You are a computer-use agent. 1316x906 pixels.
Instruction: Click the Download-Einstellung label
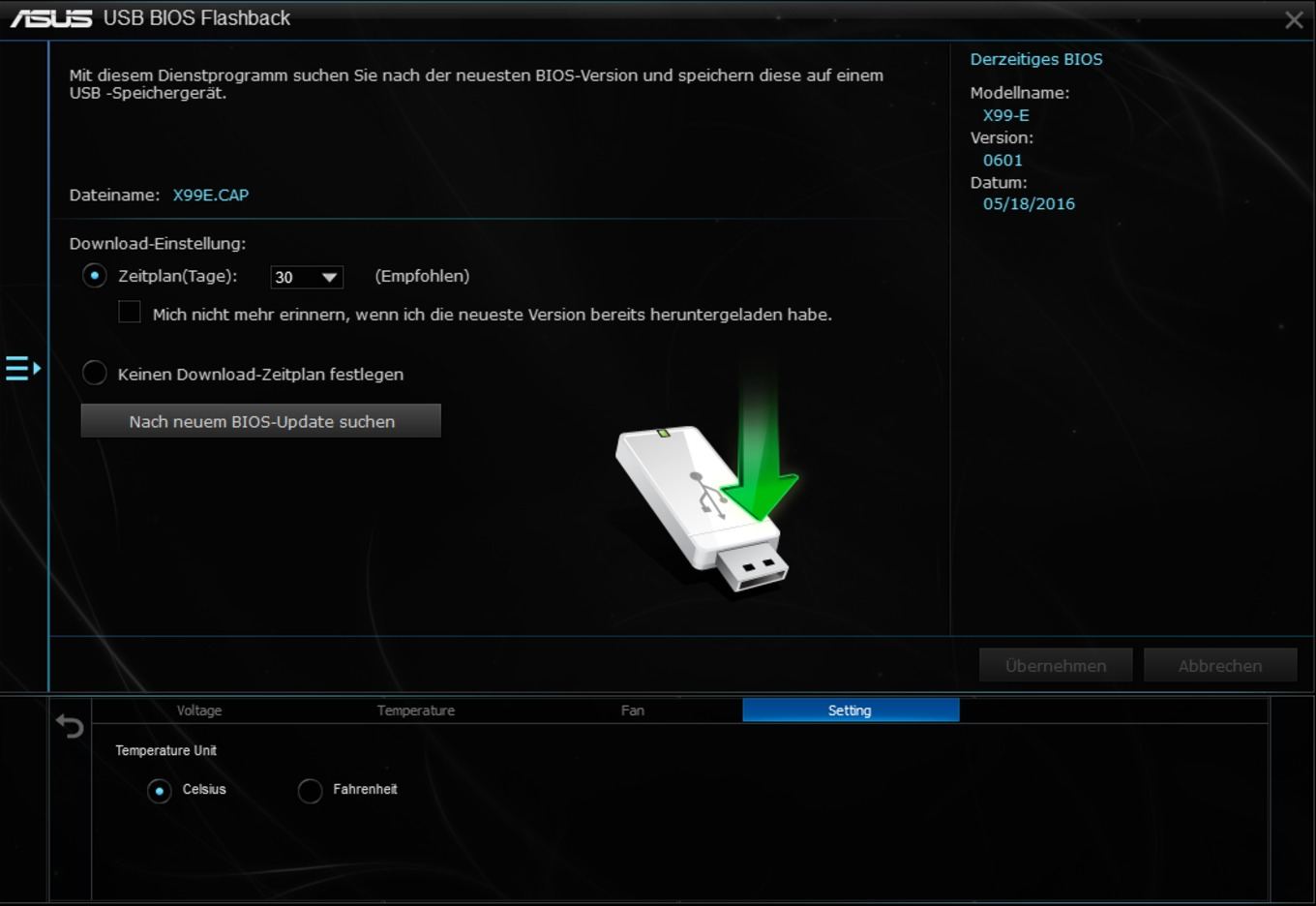pyautogui.click(x=158, y=244)
